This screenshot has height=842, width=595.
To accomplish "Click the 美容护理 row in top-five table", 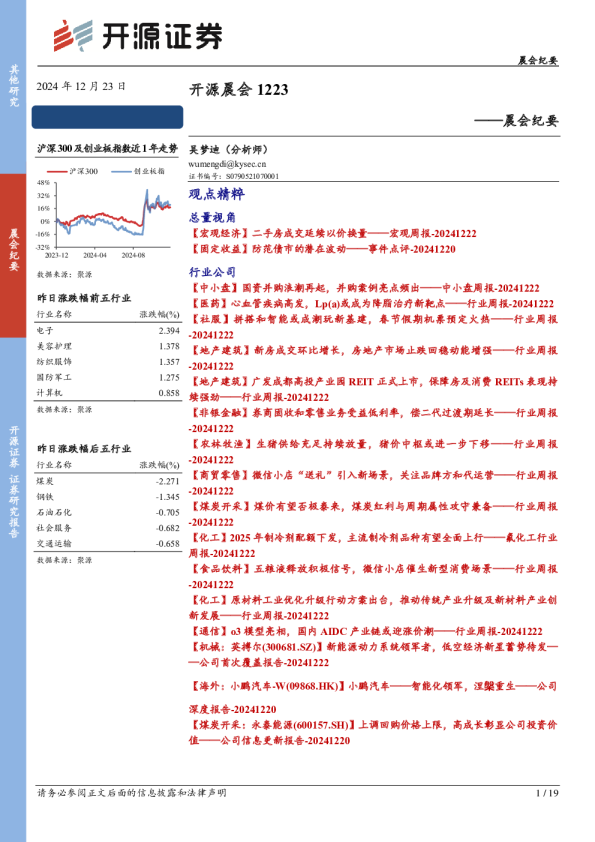I will [x=108, y=346].
